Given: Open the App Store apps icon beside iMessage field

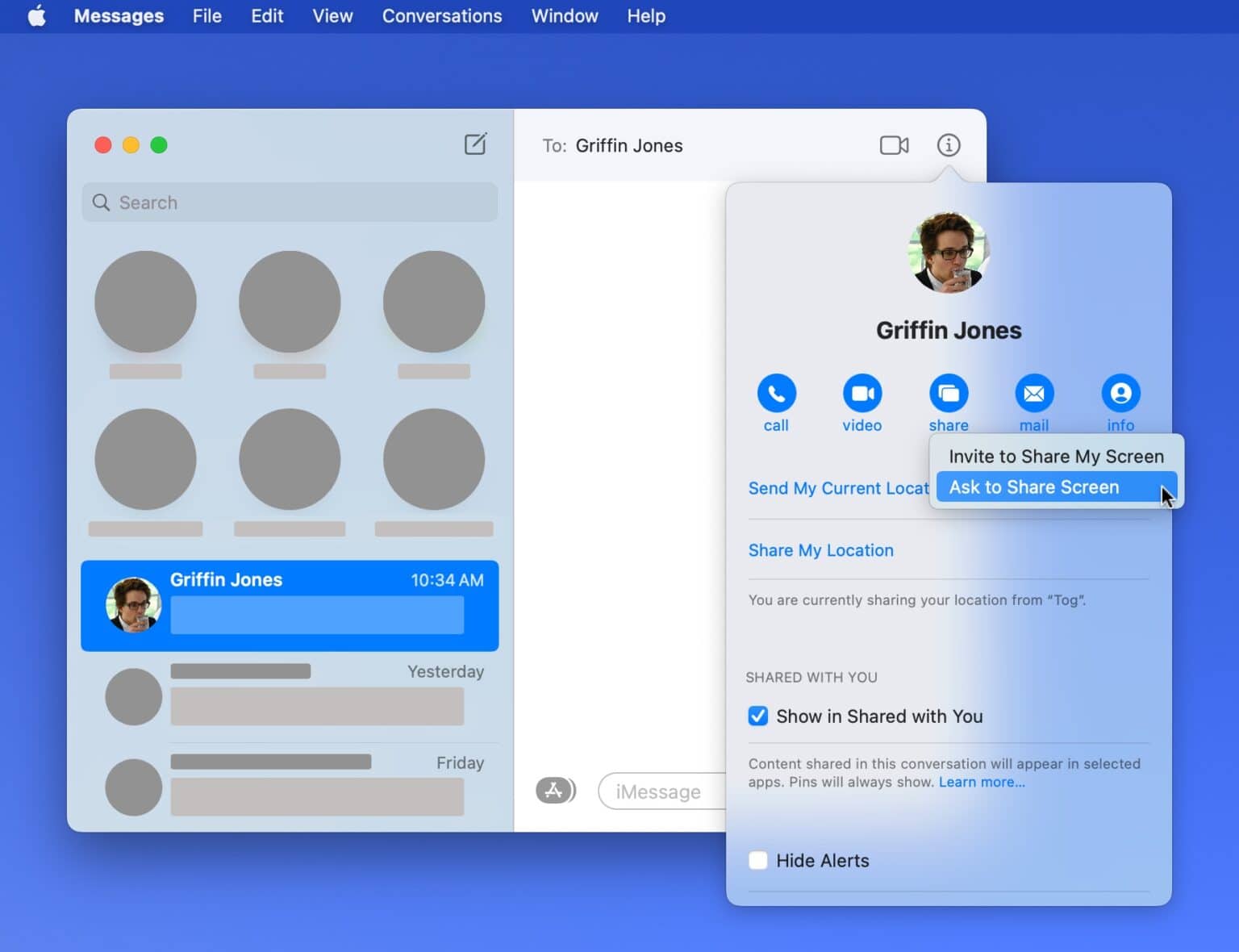Looking at the screenshot, I should point(555,791).
